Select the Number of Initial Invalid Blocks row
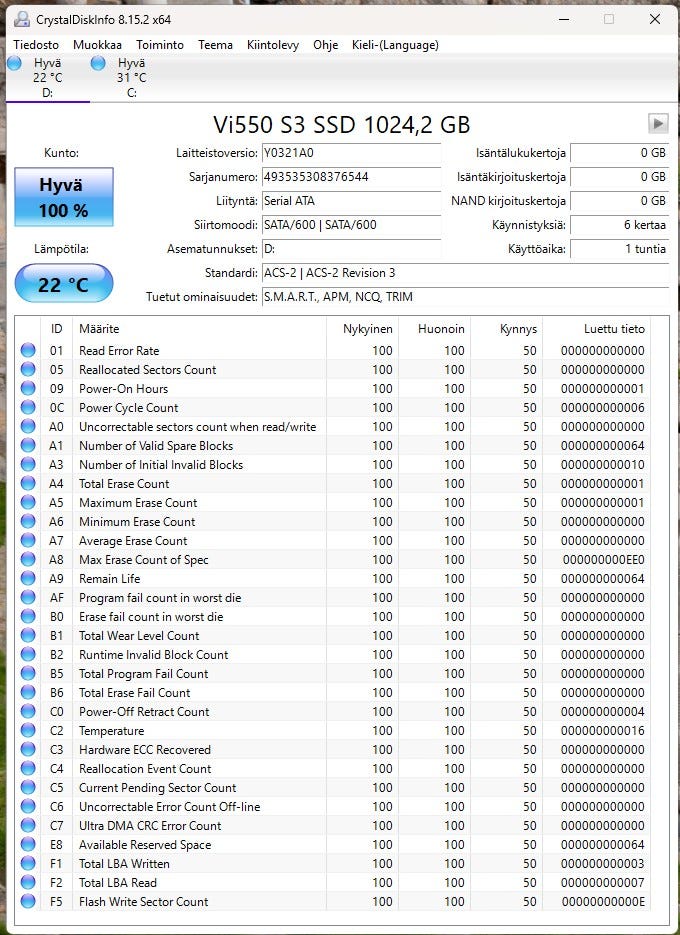680x935 pixels. (333, 465)
